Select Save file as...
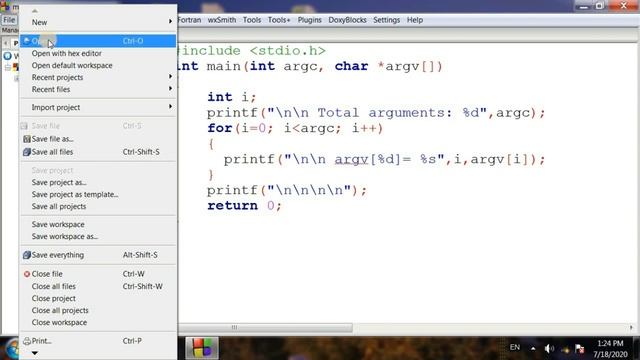This screenshot has height=360, width=640. [x=98, y=139]
